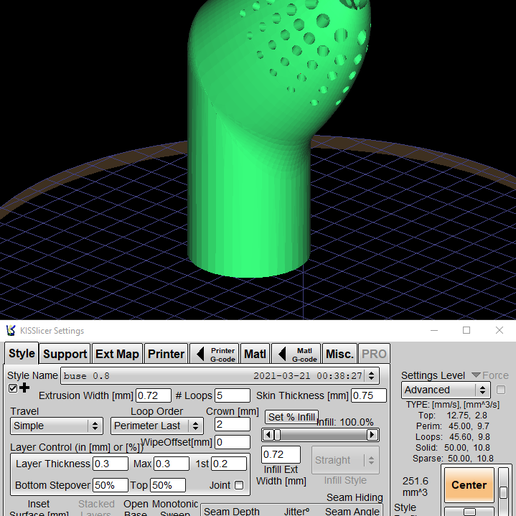Click the Crown [mm] field
This screenshot has height=516, width=516.
pos(232,425)
